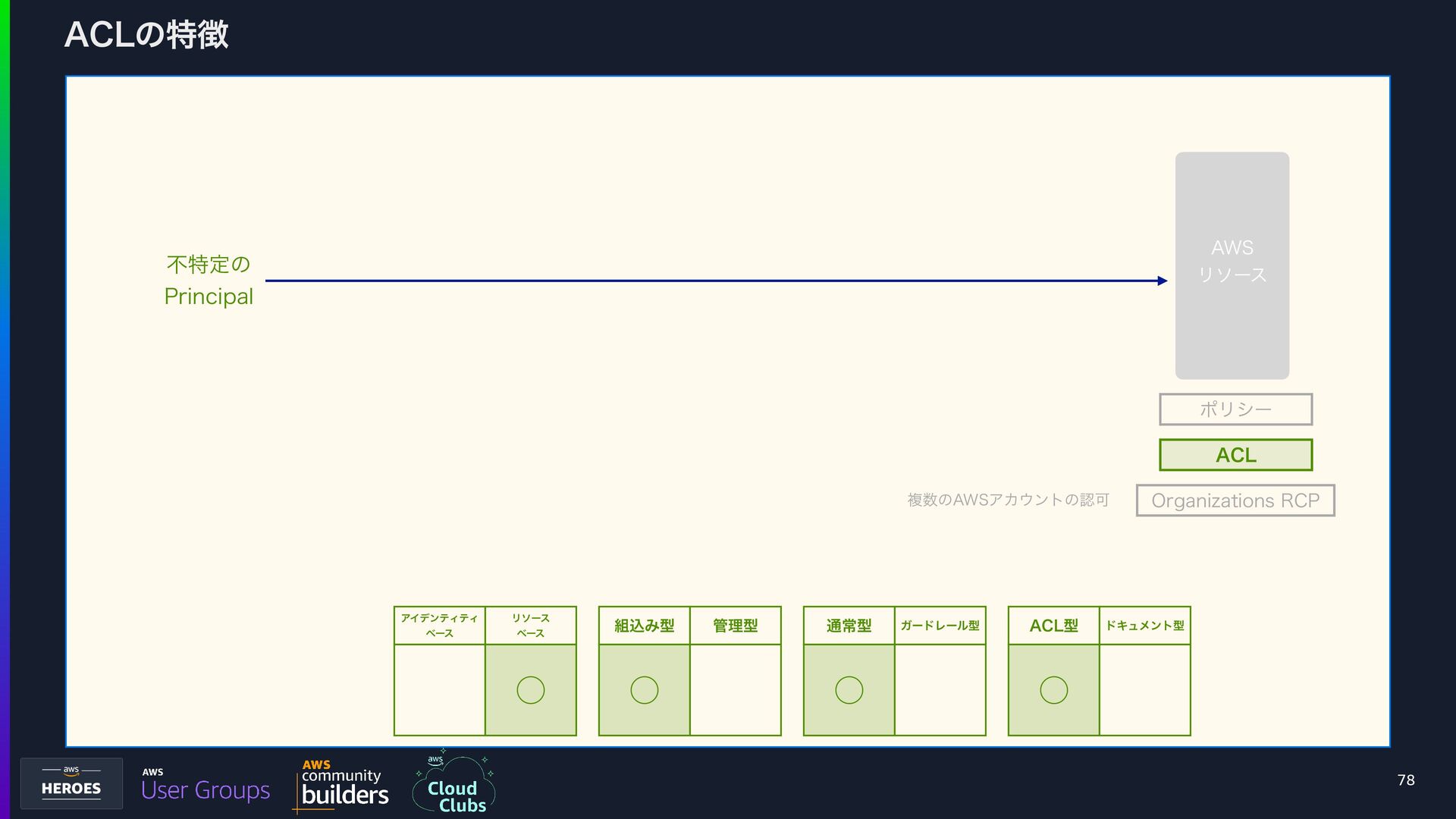Click the empty cell under ドキュメント型
This screenshot has width=1456, height=819.
click(x=1145, y=690)
